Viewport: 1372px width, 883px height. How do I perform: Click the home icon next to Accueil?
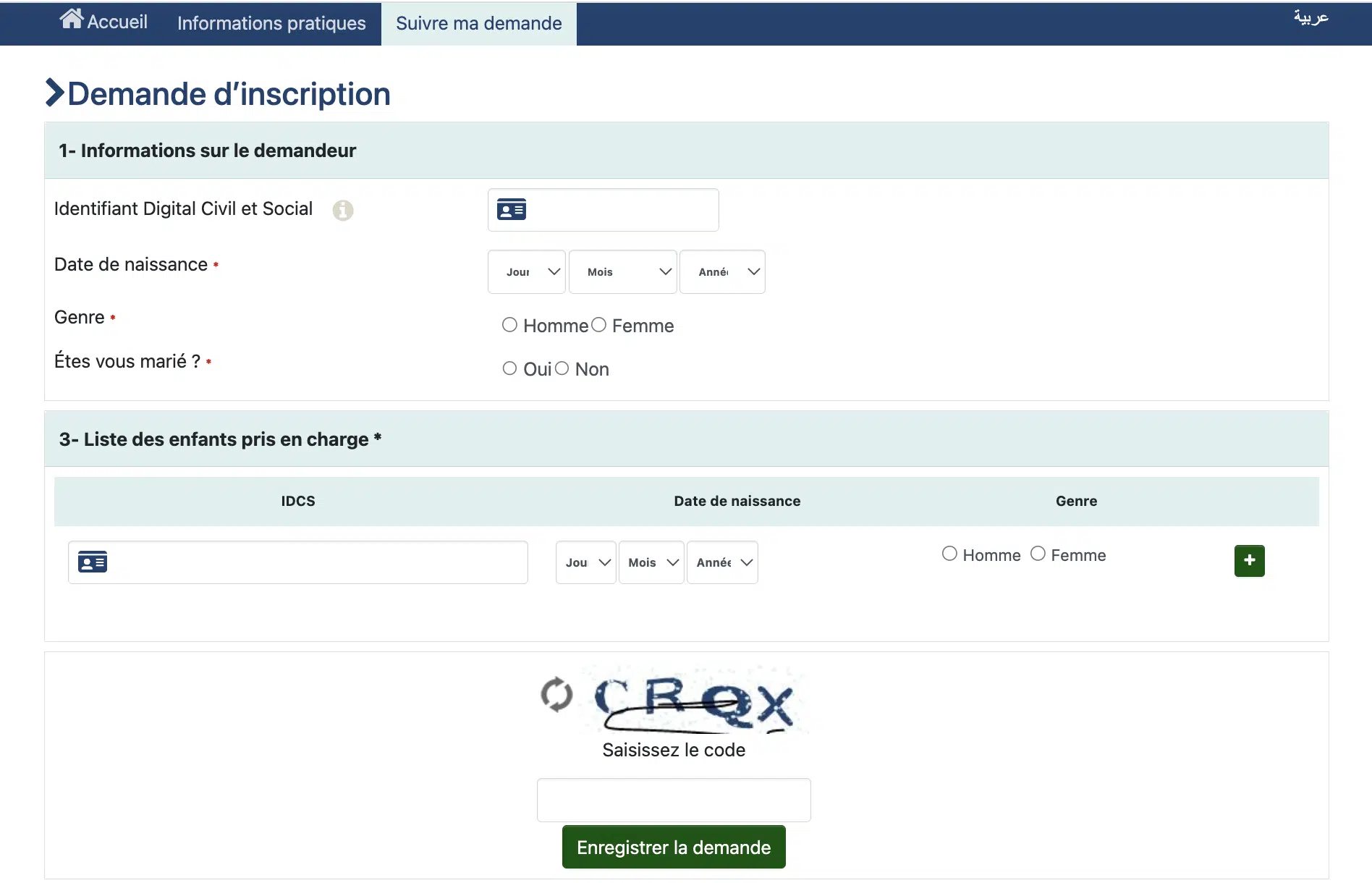71,20
